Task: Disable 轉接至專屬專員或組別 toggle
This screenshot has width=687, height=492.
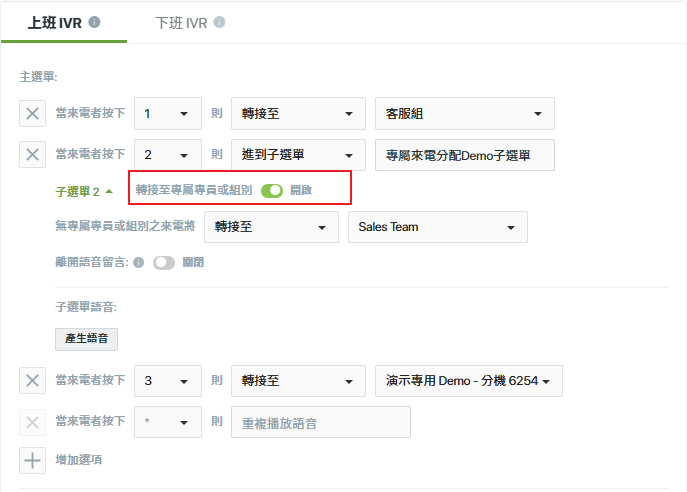Action: tap(272, 191)
